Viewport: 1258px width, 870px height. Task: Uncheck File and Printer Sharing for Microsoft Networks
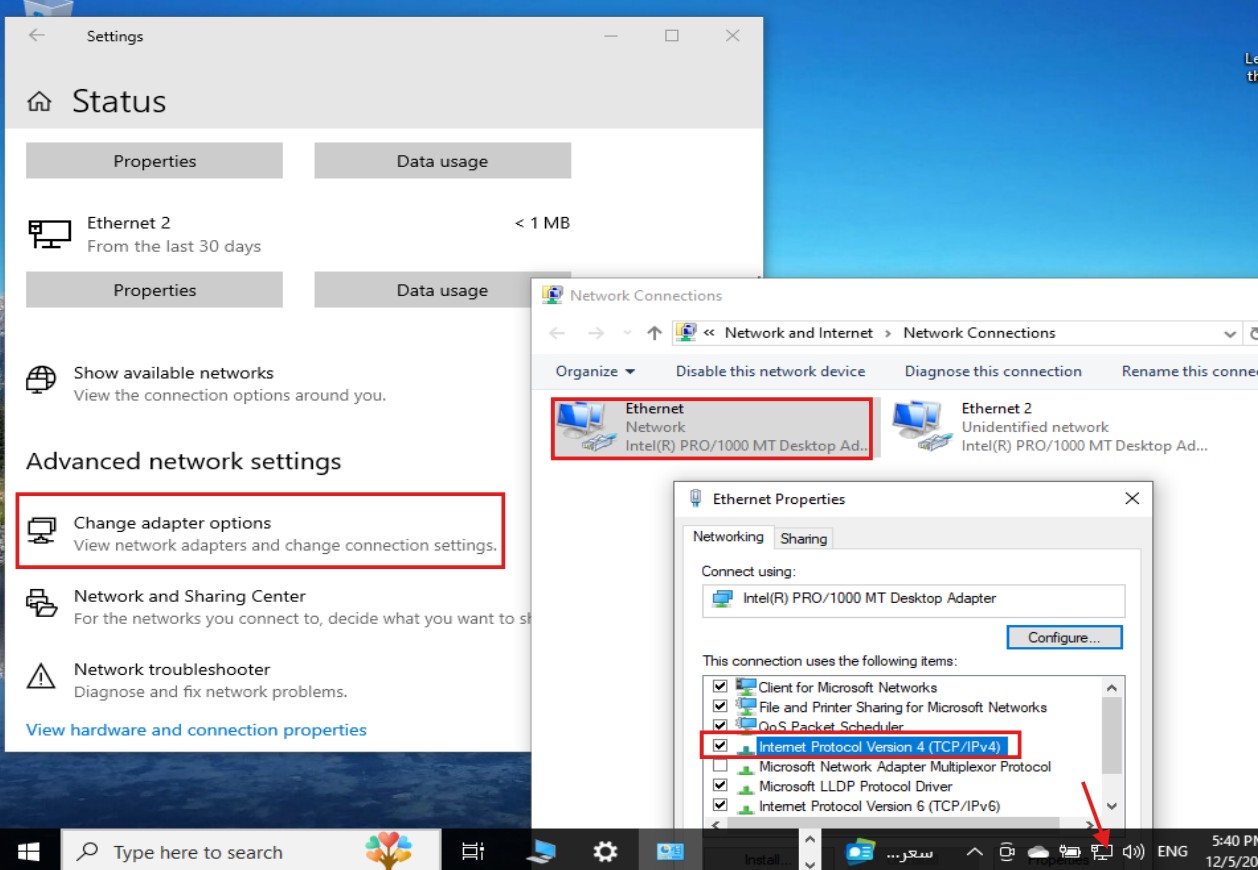[719, 707]
